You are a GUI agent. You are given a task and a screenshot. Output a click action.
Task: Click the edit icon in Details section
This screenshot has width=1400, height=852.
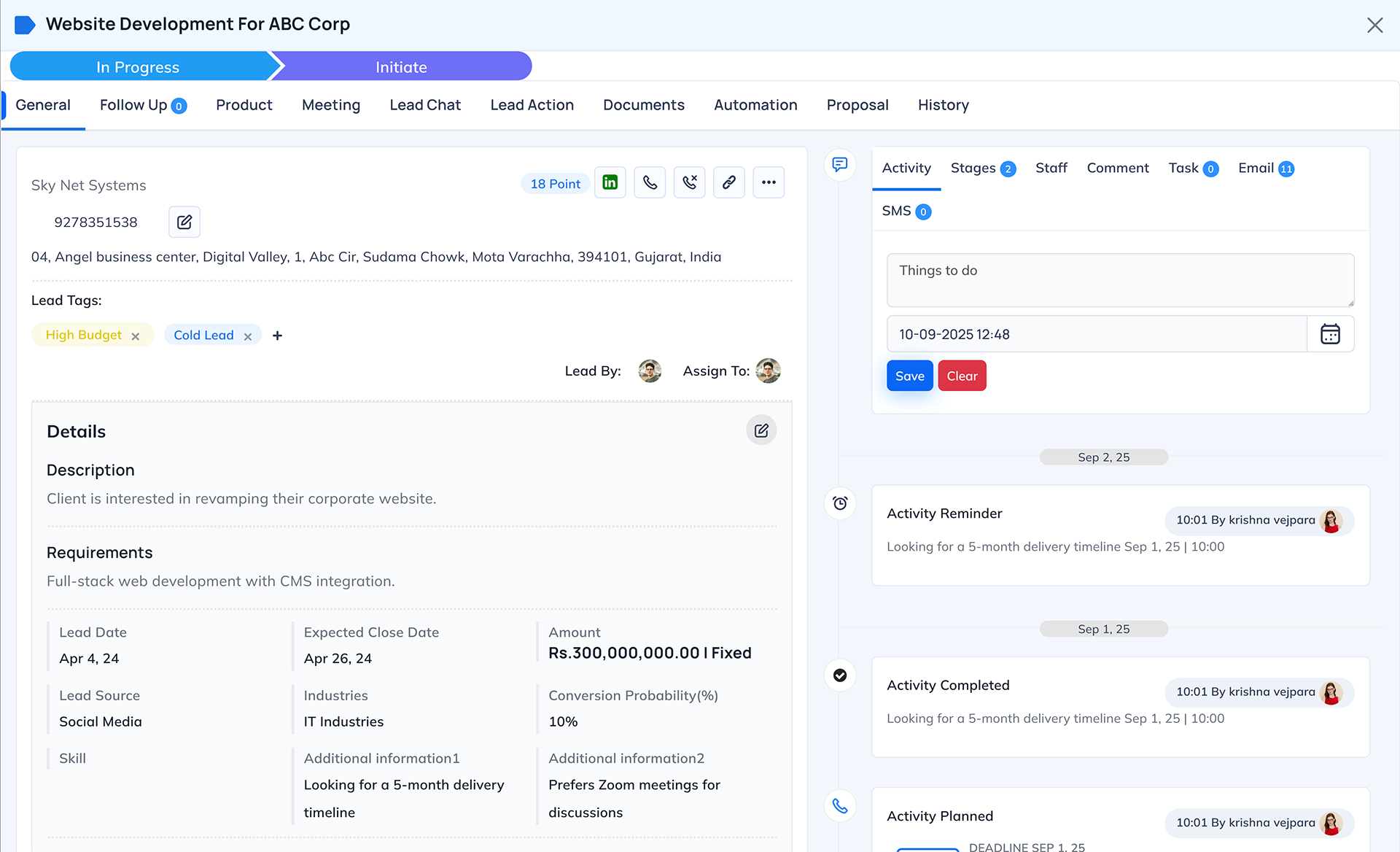(x=761, y=430)
